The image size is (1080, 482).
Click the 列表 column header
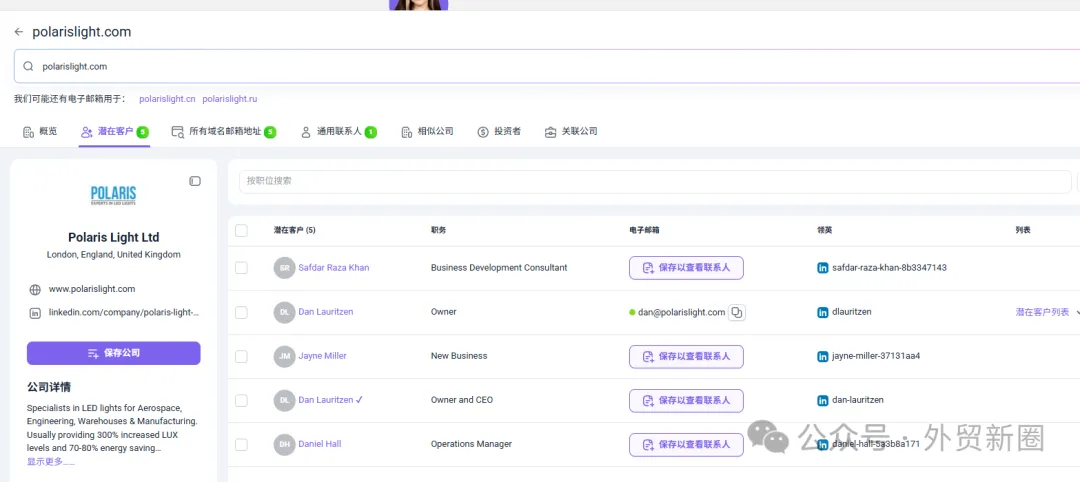click(1023, 231)
